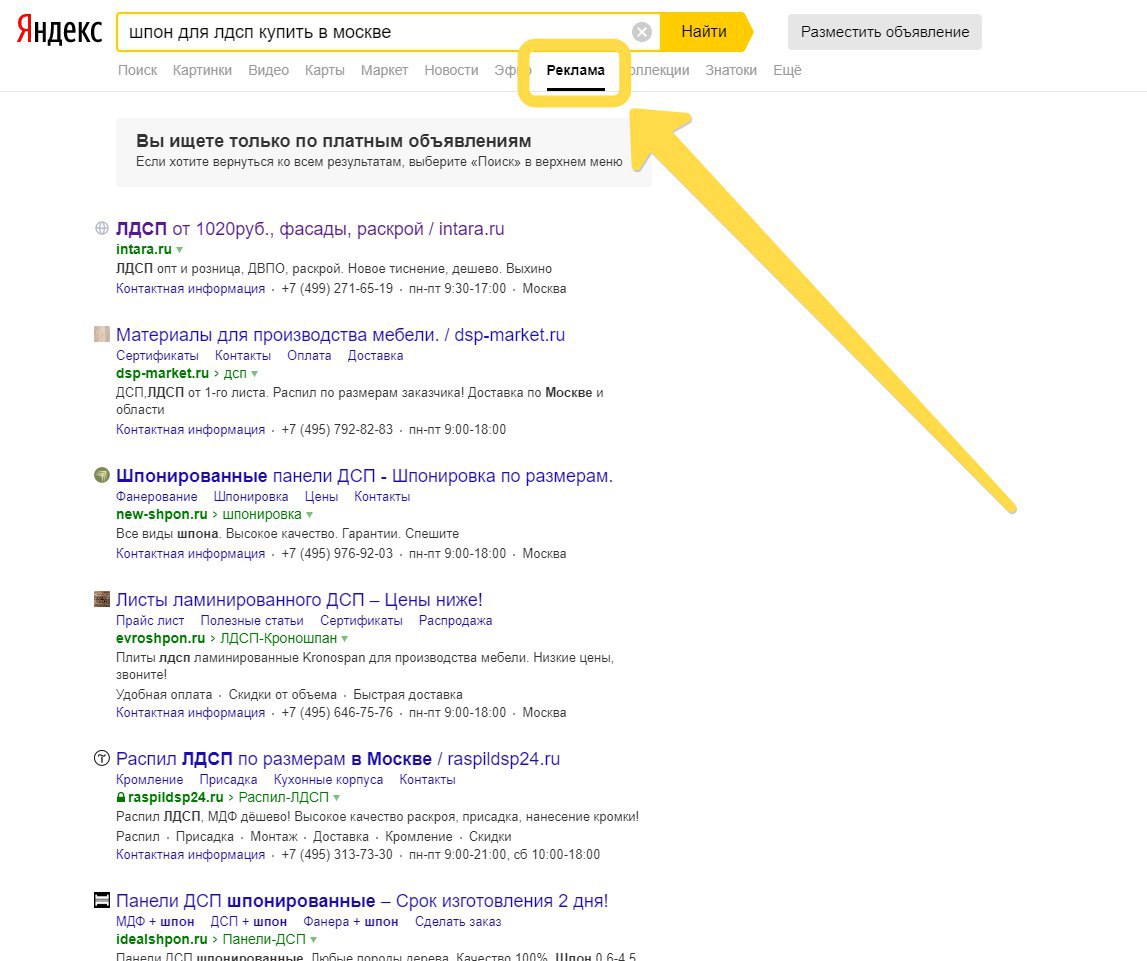The width and height of the screenshot is (1147, 961).
Task: Click phone number +7 (495) 646-75-76
Action: pos(337,712)
